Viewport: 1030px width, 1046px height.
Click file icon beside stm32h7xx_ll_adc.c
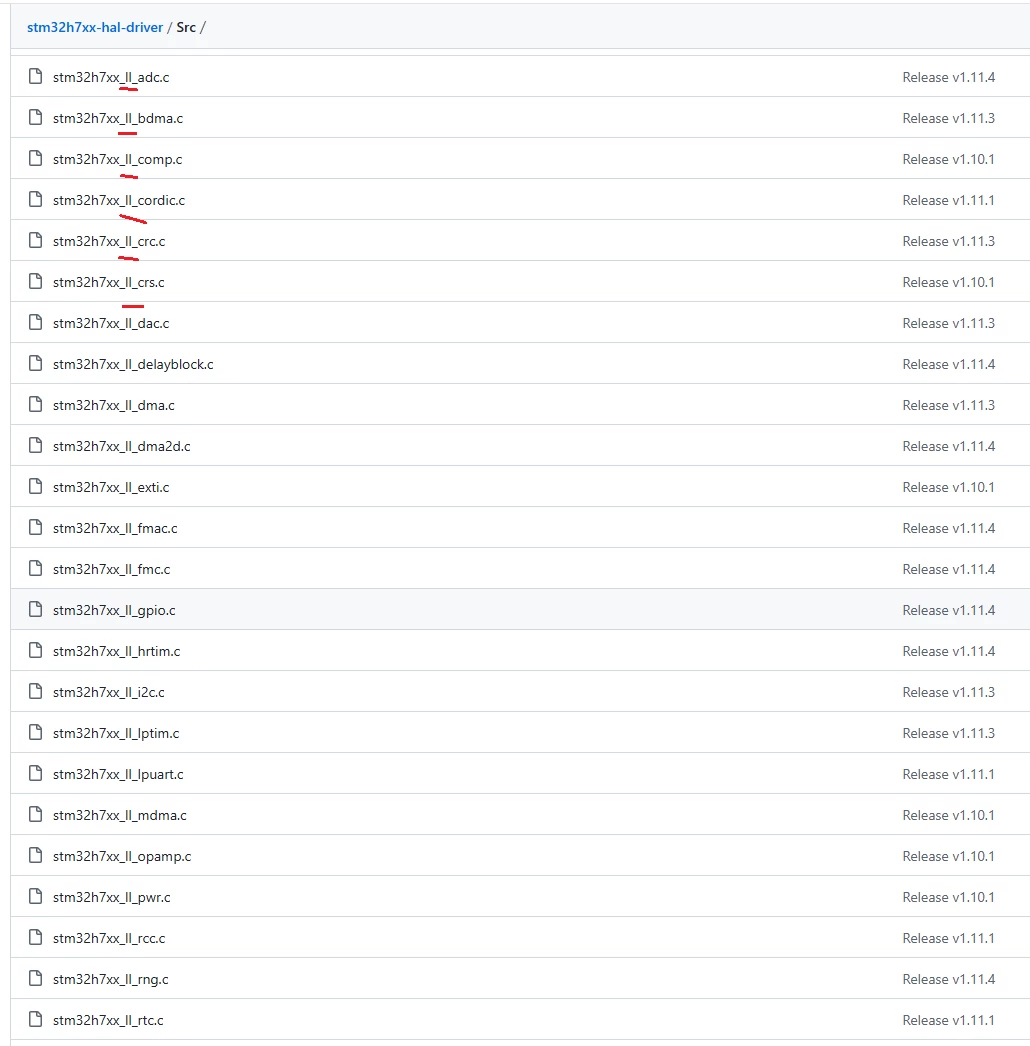pyautogui.click(x=35, y=77)
